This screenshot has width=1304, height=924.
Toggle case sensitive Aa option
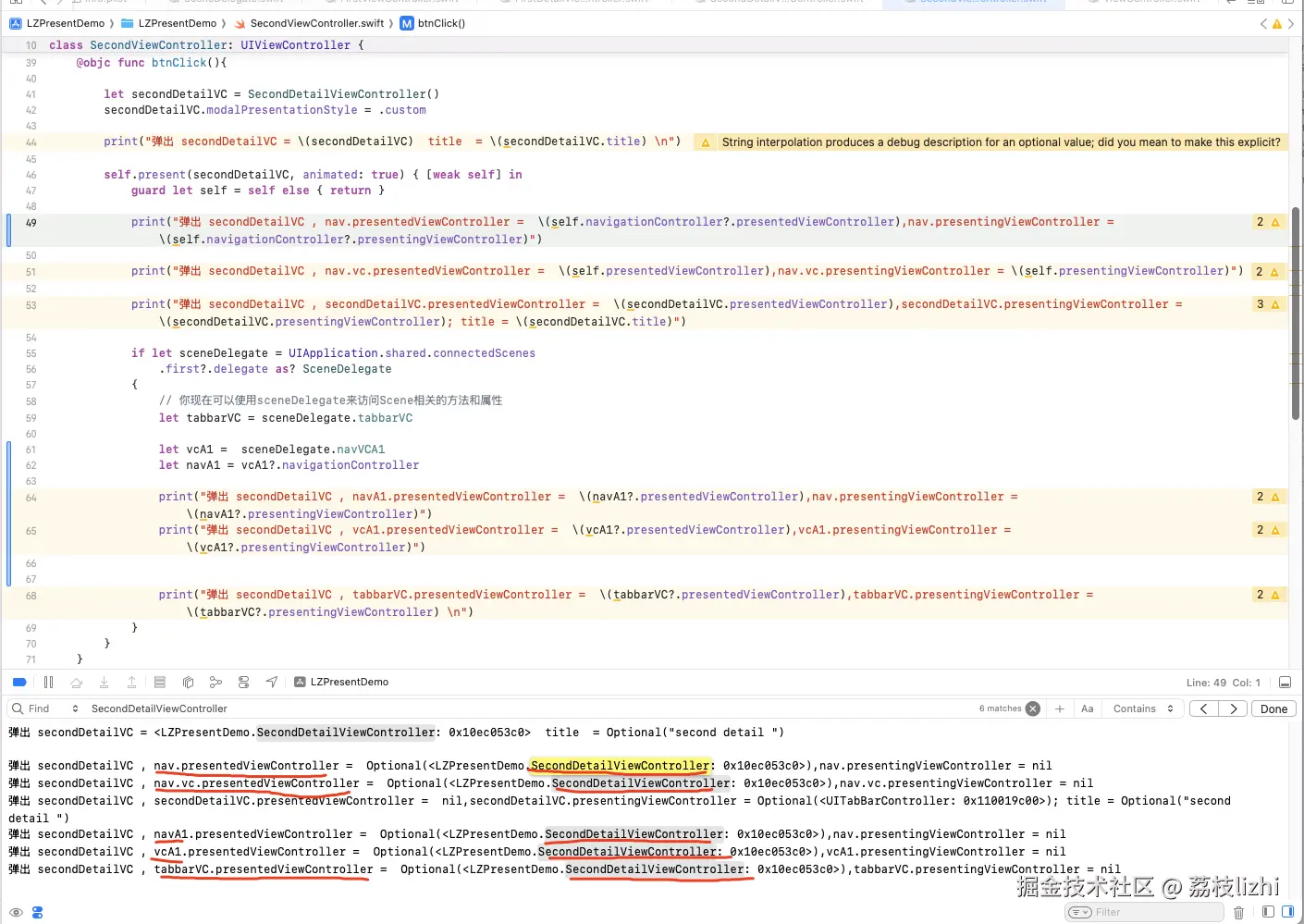coord(1088,708)
